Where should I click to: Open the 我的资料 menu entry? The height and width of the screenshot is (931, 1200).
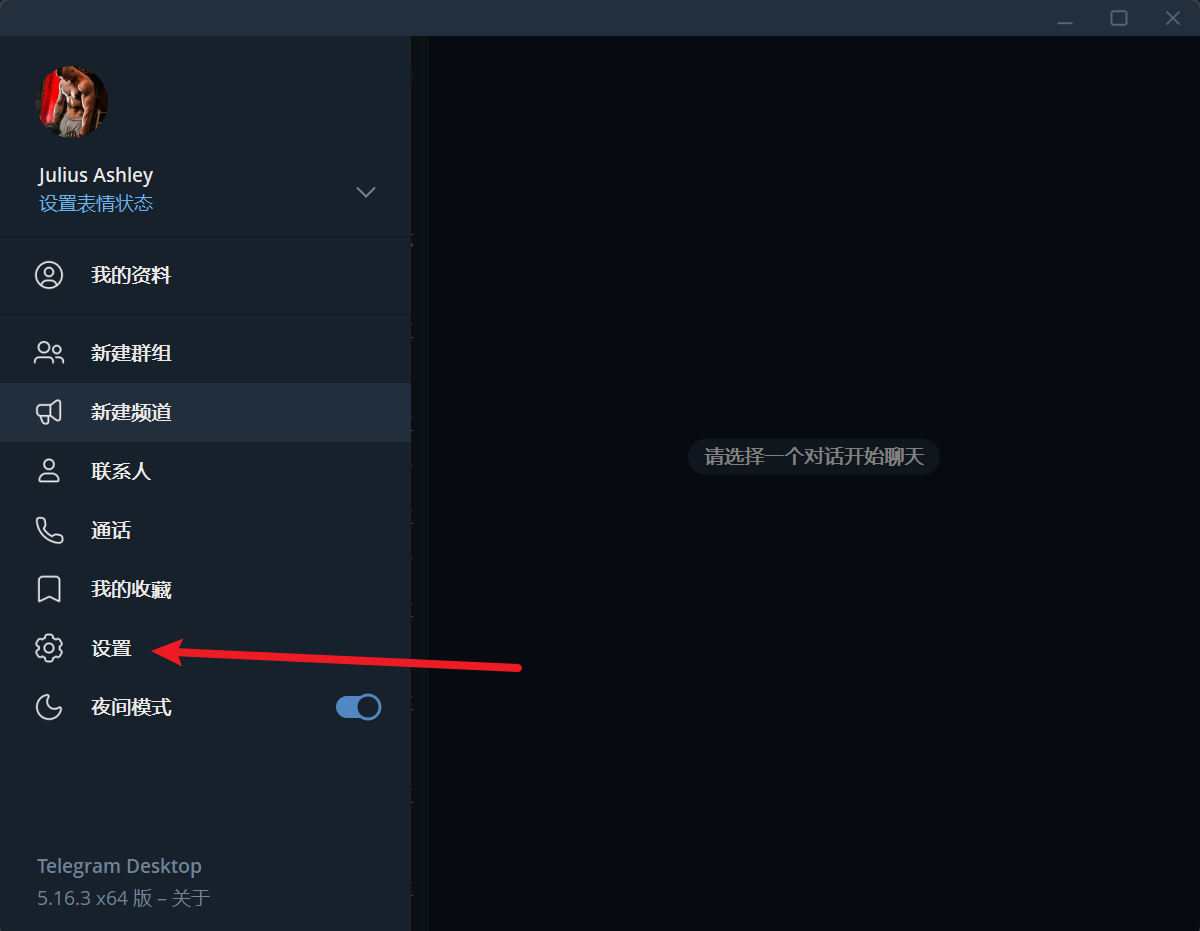pos(205,275)
